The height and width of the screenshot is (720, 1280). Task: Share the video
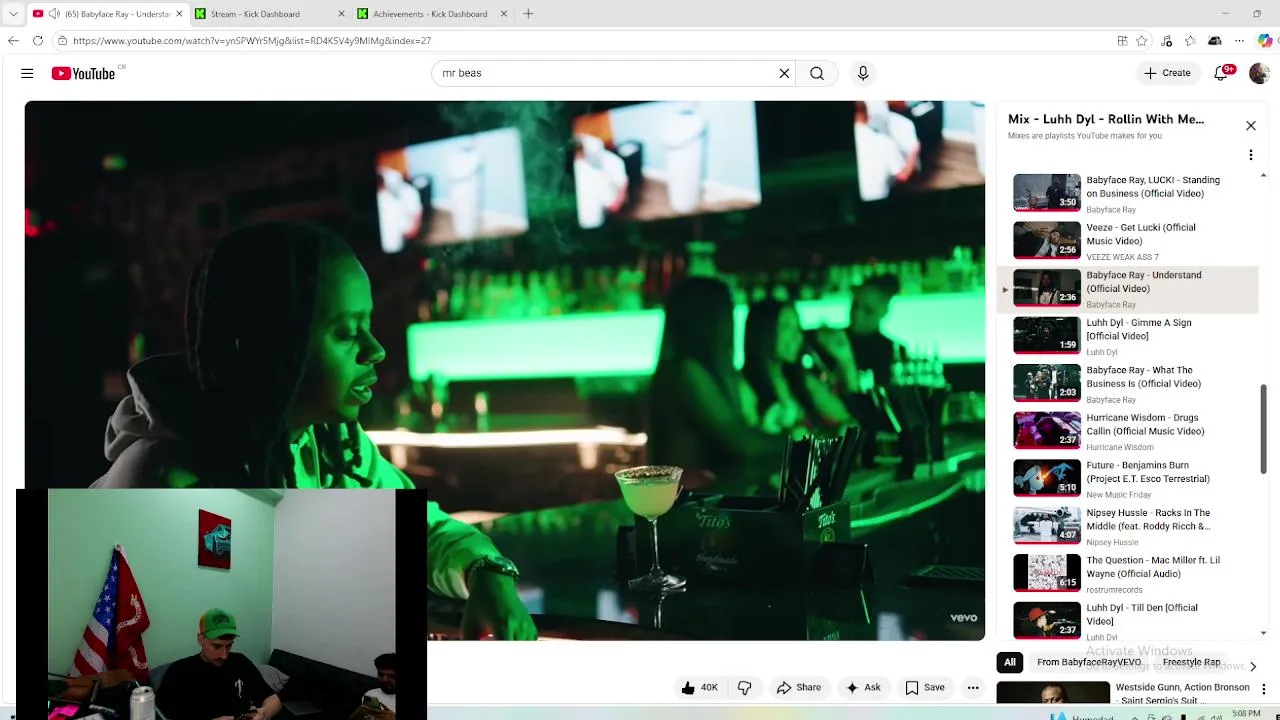coord(799,688)
